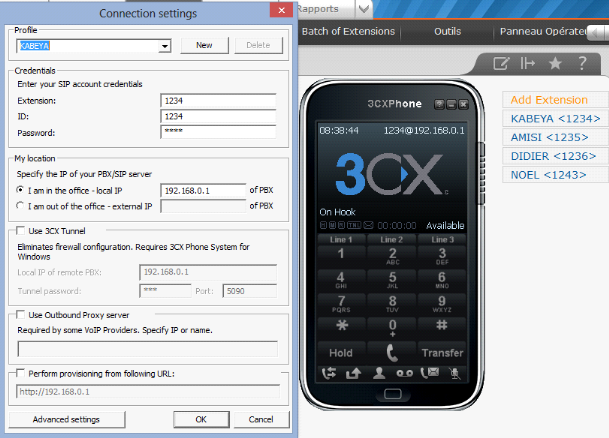
Task: Click the export arrow icon in toolbar
Action: [527, 63]
